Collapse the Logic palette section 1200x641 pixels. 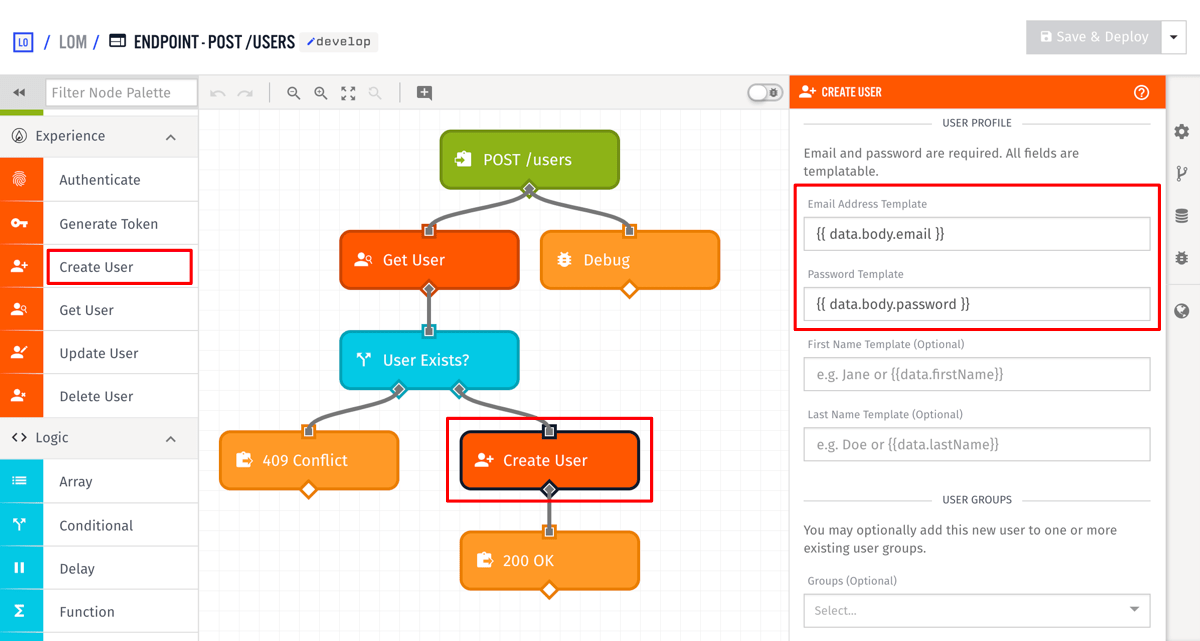[x=171, y=439]
